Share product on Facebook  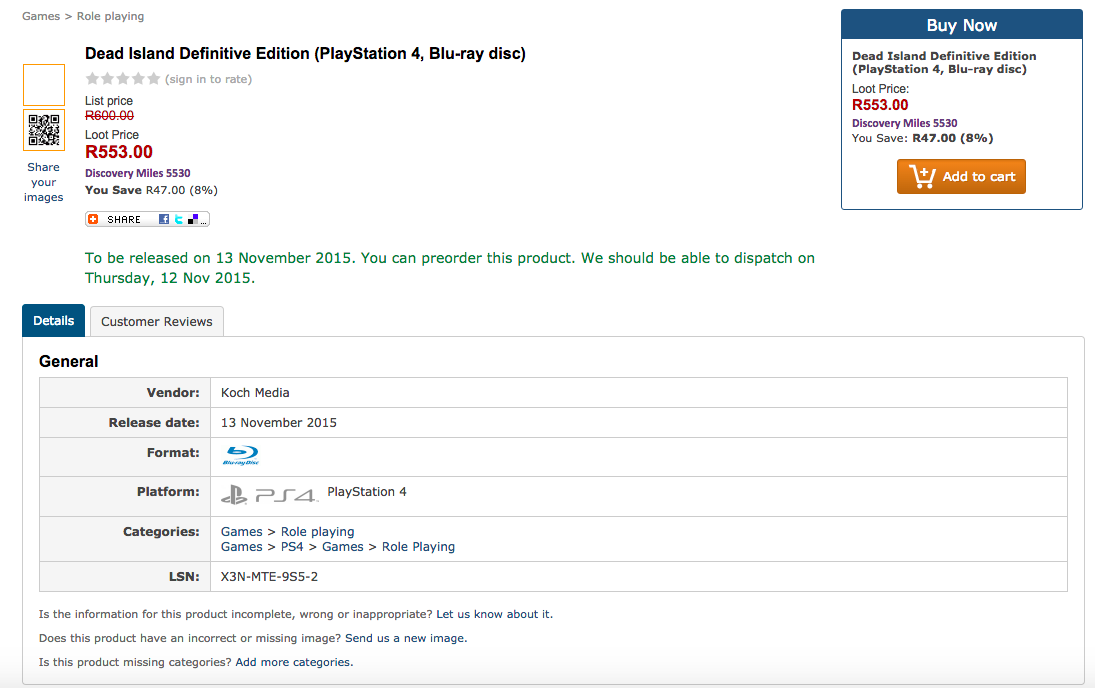(164, 219)
